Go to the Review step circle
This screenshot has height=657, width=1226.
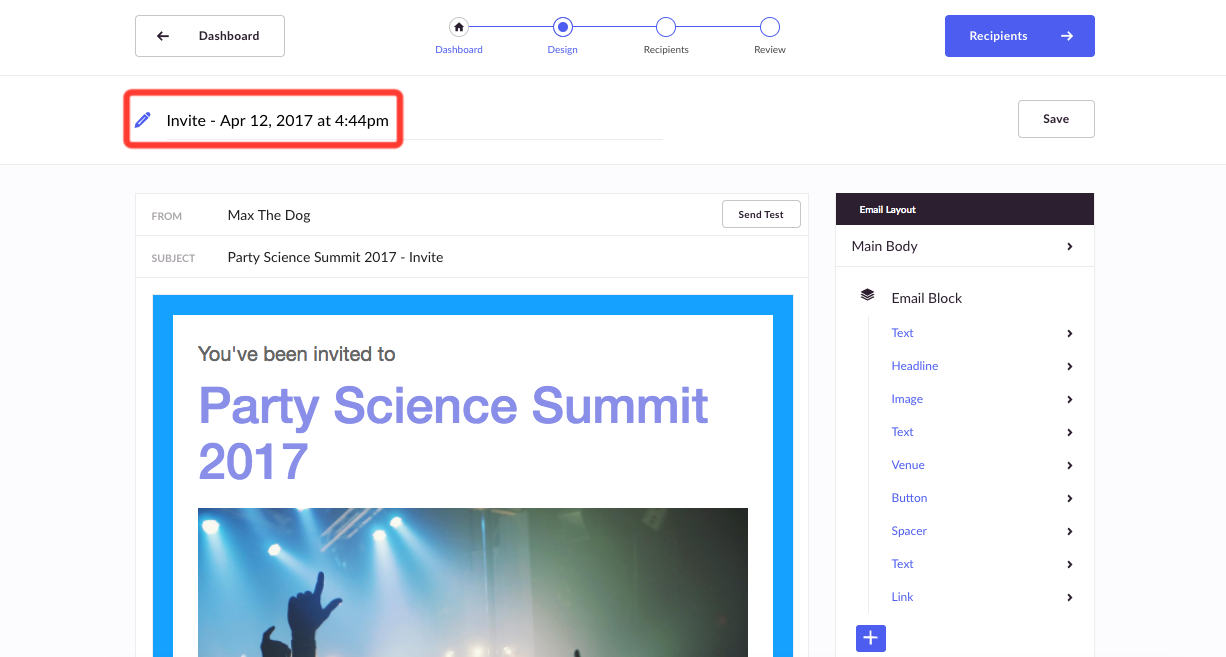(769, 27)
